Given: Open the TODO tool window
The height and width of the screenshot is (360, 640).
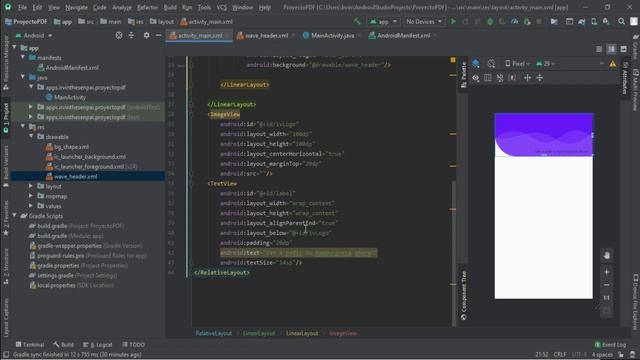Looking at the screenshot, I should tap(133, 344).
